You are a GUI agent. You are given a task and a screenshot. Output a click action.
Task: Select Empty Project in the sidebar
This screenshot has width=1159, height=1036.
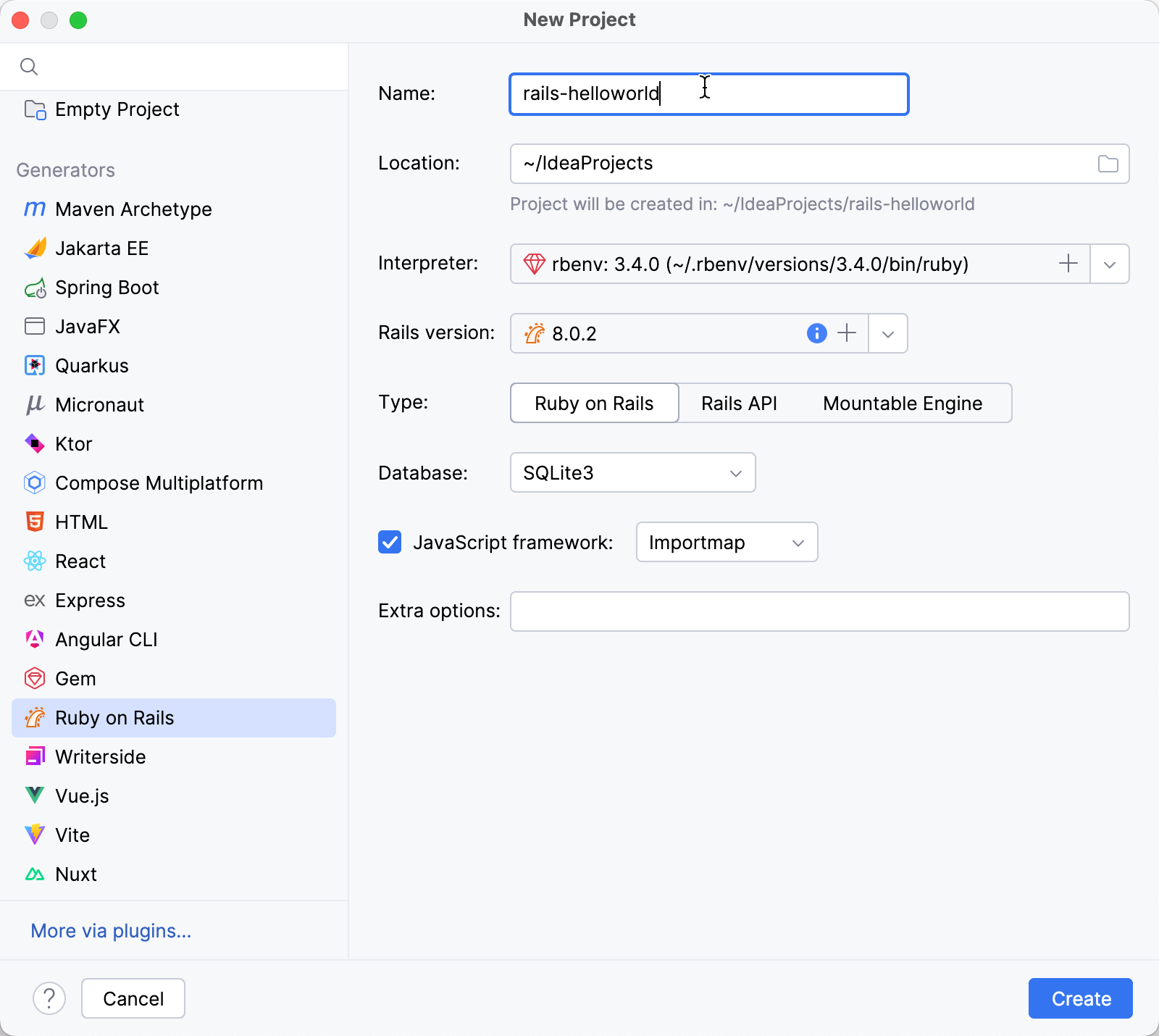pyautogui.click(x=117, y=109)
